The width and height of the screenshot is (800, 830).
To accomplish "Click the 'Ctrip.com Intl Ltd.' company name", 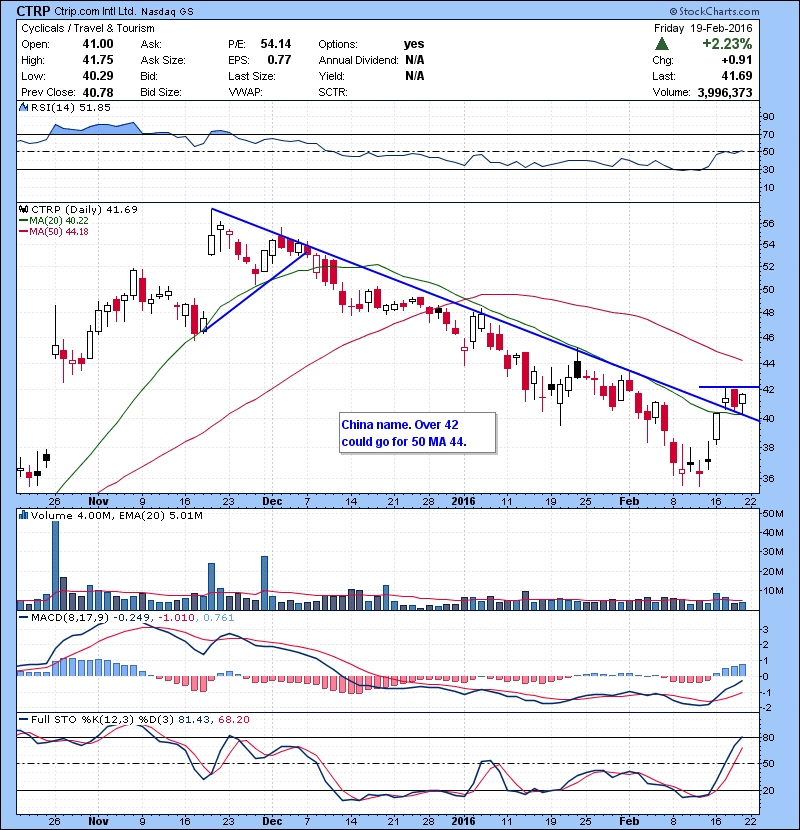I will point(95,11).
